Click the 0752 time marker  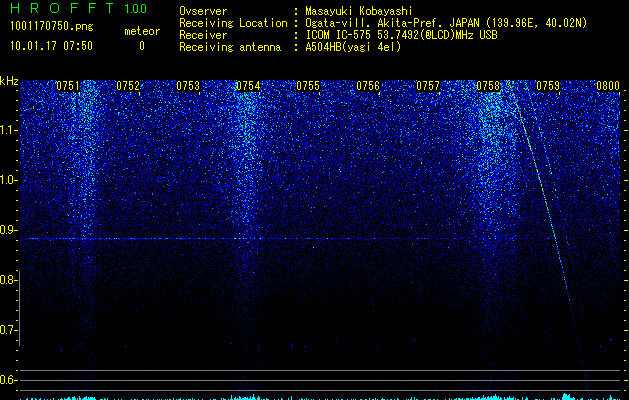[x=128, y=86]
